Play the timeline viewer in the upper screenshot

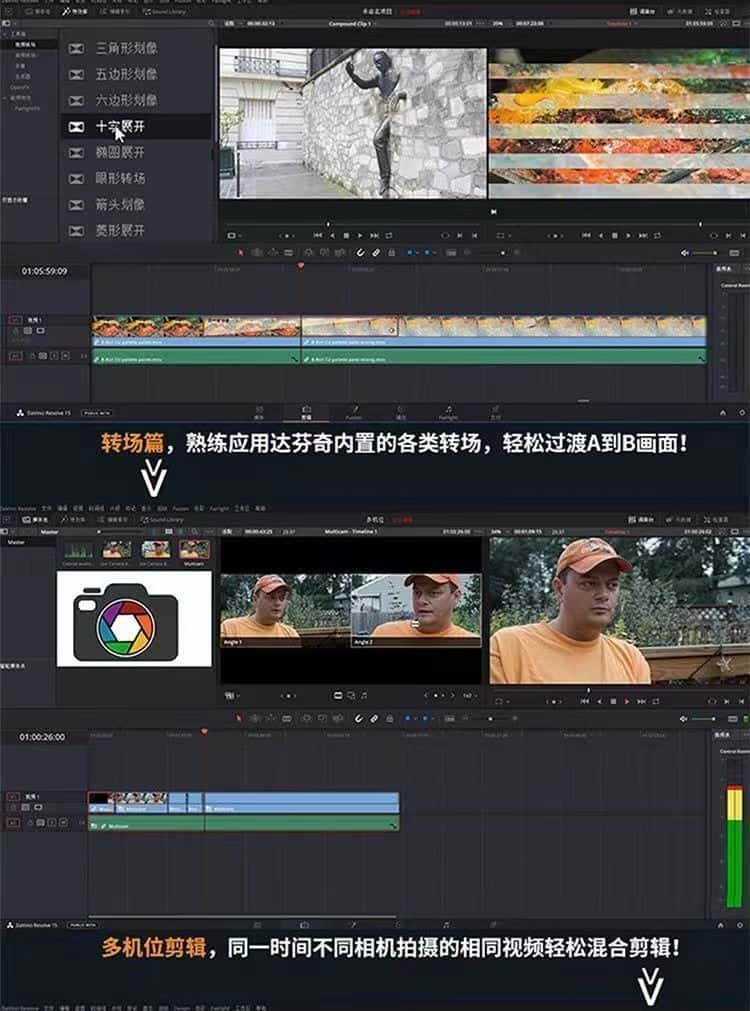pyautogui.click(x=628, y=236)
